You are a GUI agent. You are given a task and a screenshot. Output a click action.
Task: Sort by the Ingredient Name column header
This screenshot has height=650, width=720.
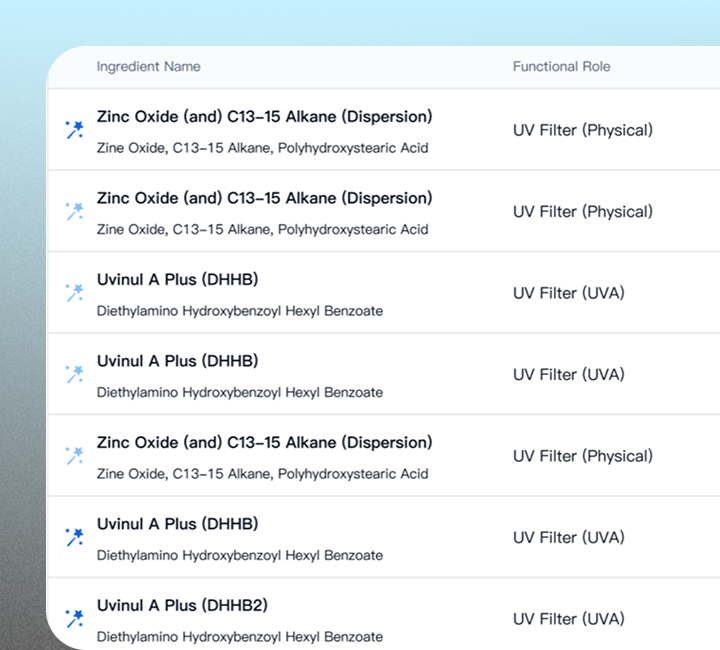pos(148,67)
